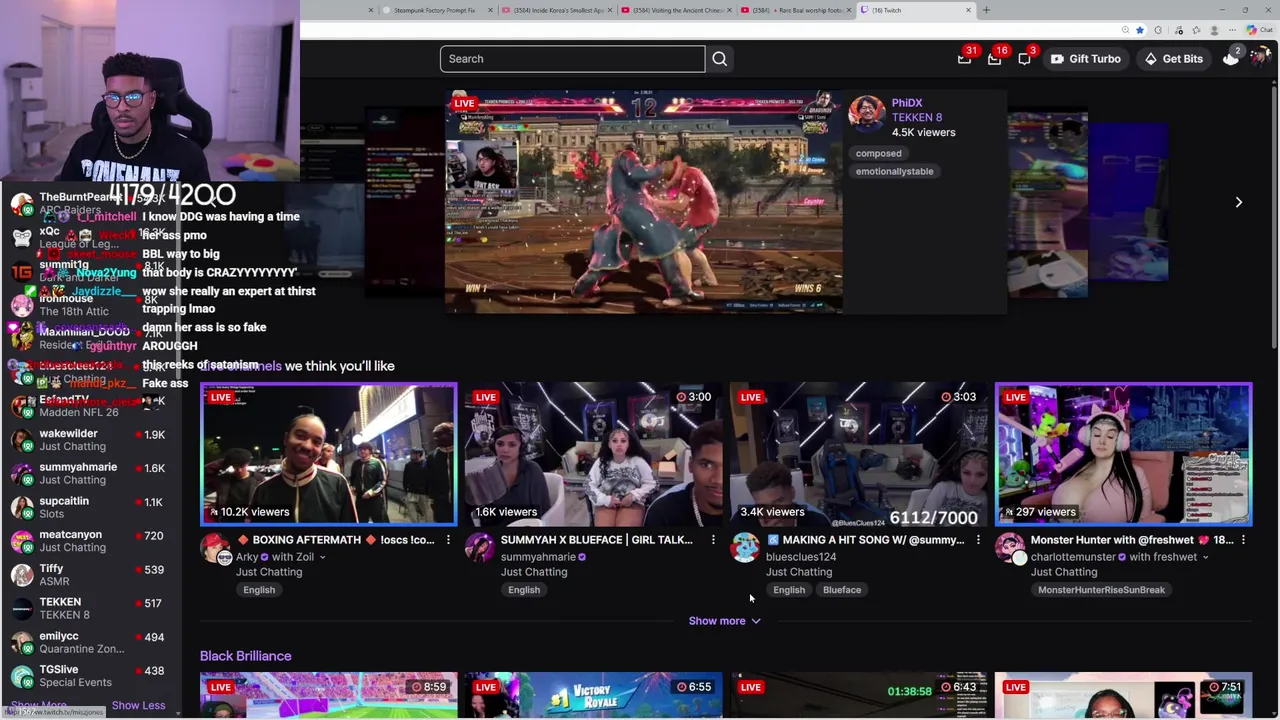Open the Prime loot icon with 31 badge
The image size is (1280, 720).
click(x=964, y=59)
